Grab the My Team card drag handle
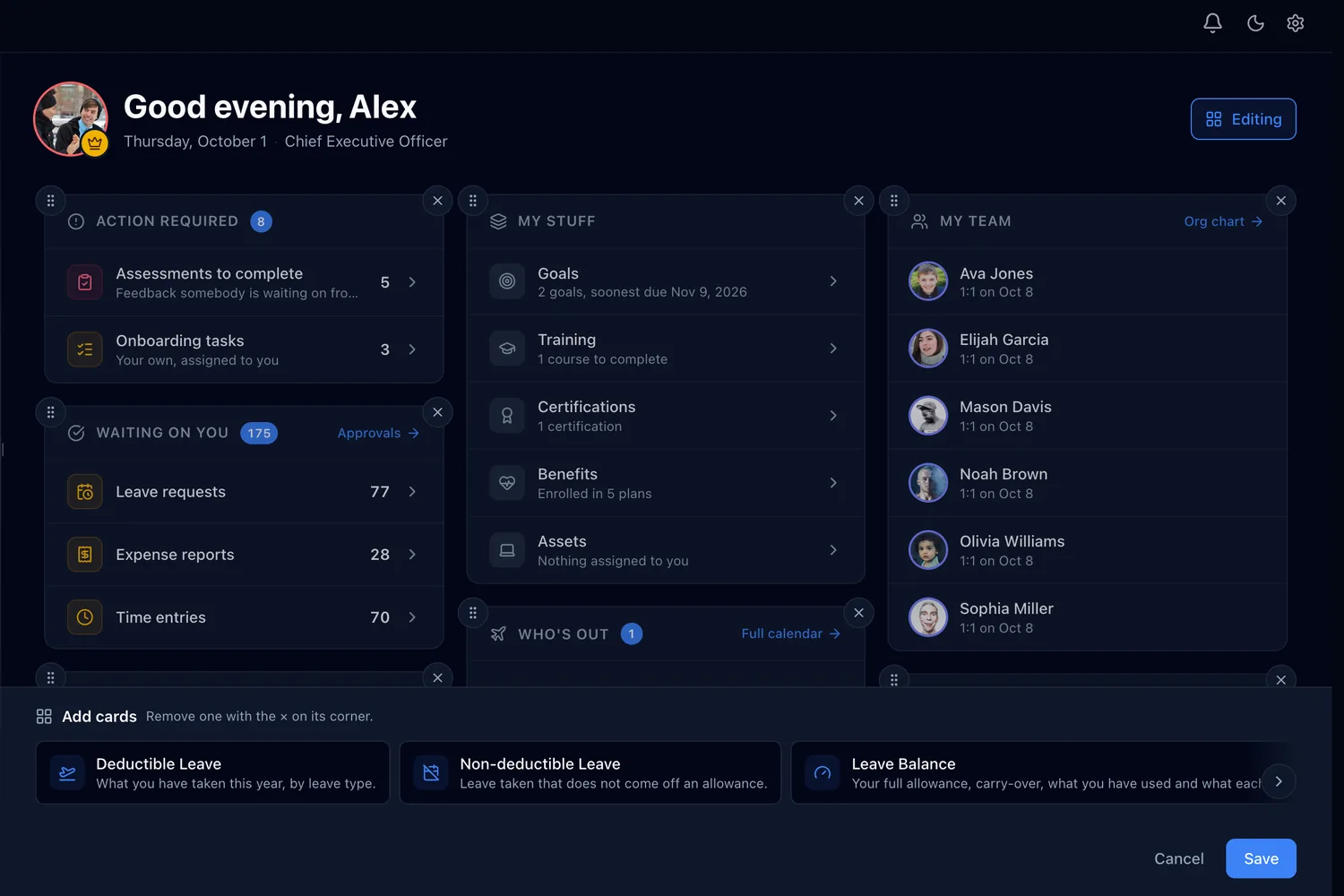1344x896 pixels. (x=894, y=201)
